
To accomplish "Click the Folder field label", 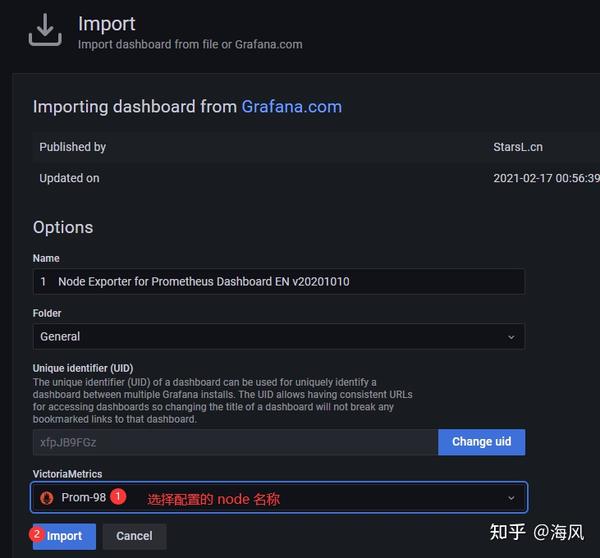I will pyautogui.click(x=47, y=313).
